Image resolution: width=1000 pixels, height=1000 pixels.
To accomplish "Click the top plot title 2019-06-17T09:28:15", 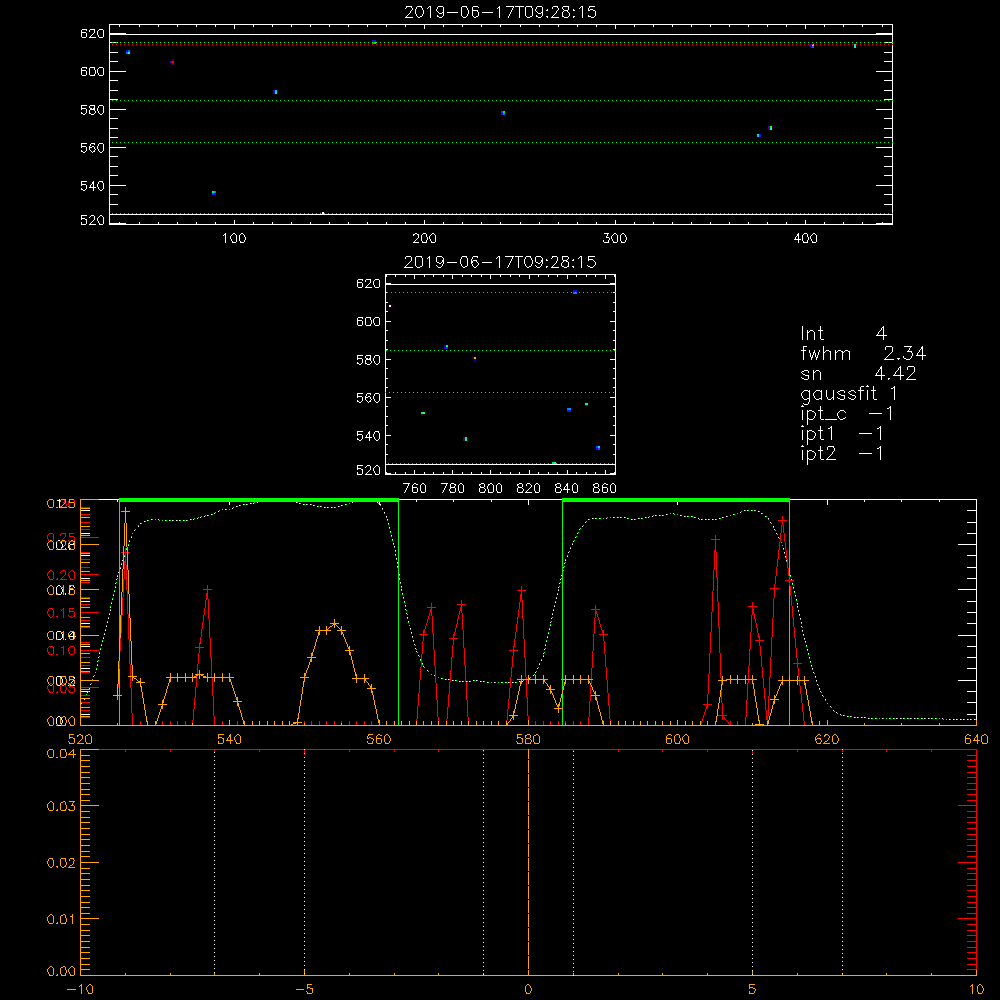I will (x=500, y=12).
